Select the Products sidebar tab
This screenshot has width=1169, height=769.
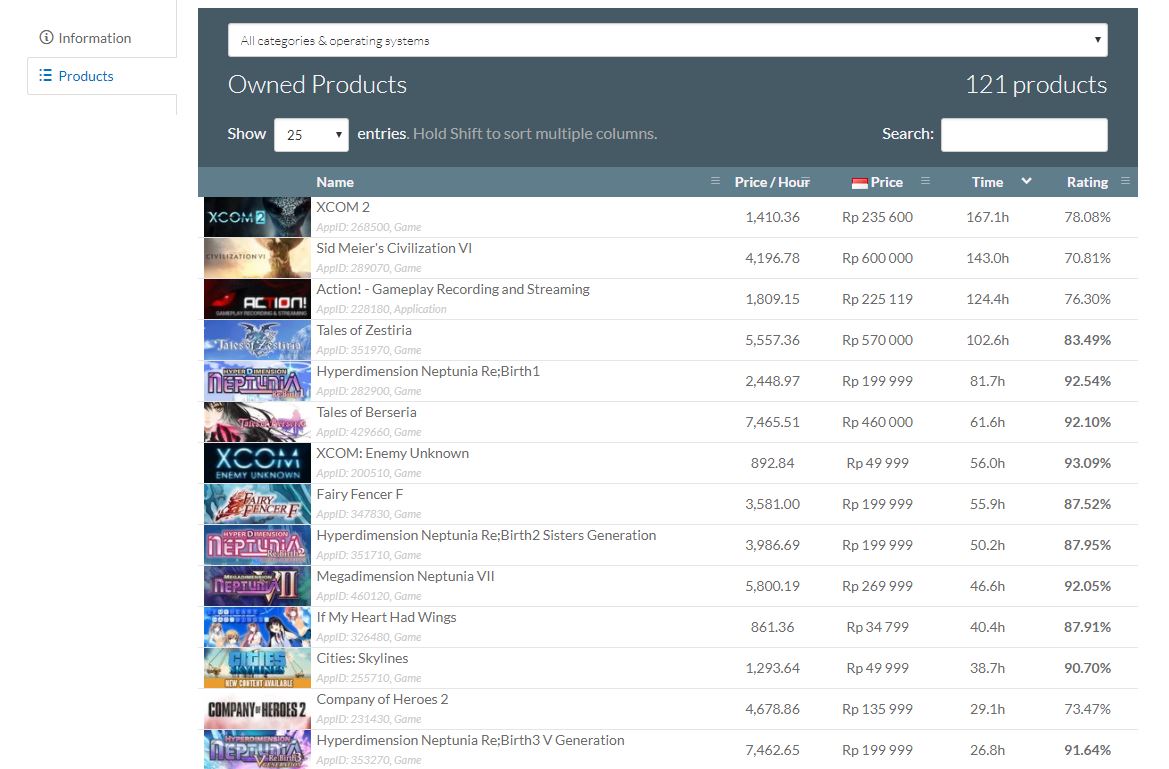pyautogui.click(x=101, y=76)
